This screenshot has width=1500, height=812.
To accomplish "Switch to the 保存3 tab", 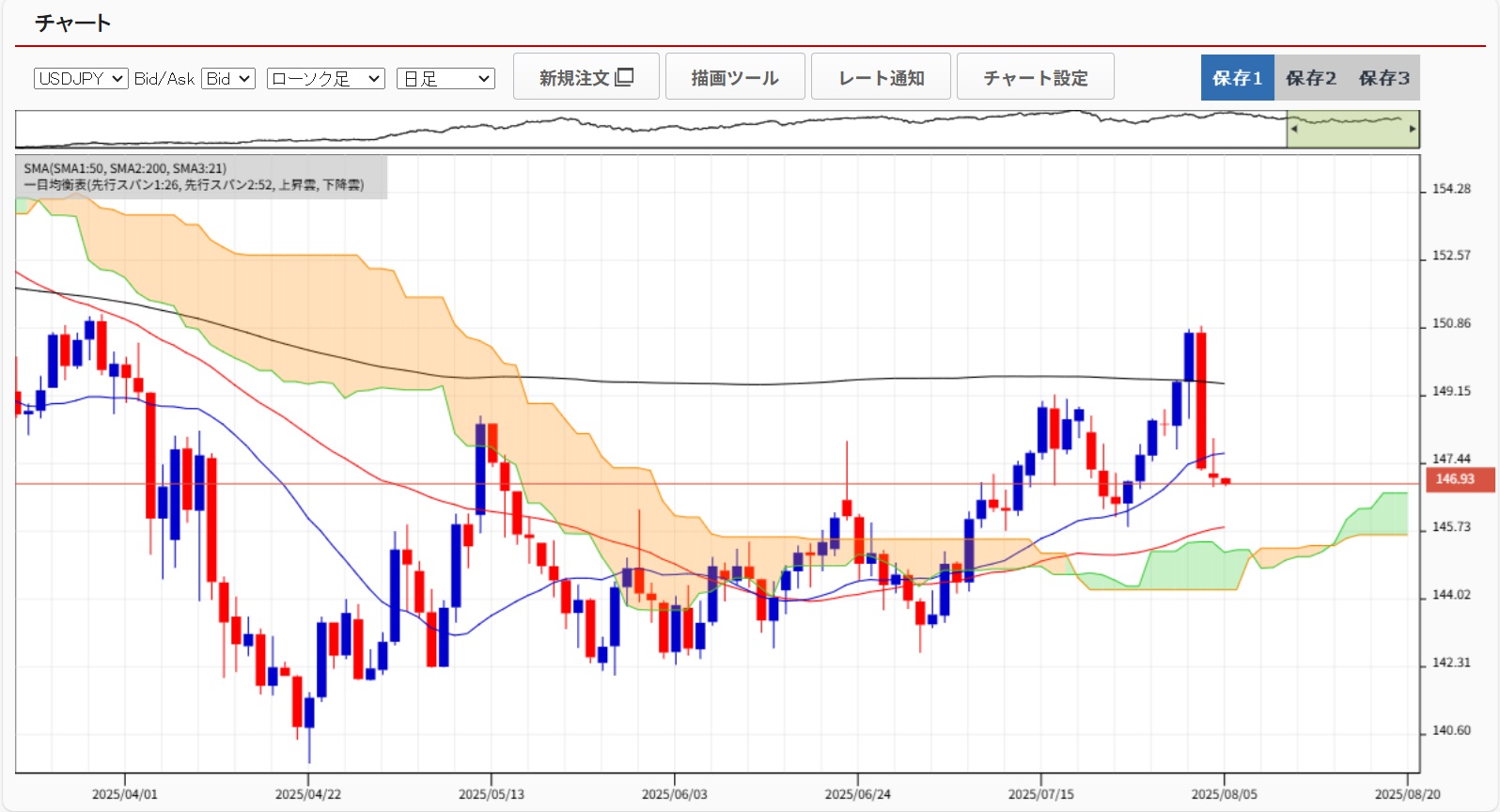I will (x=1383, y=78).
